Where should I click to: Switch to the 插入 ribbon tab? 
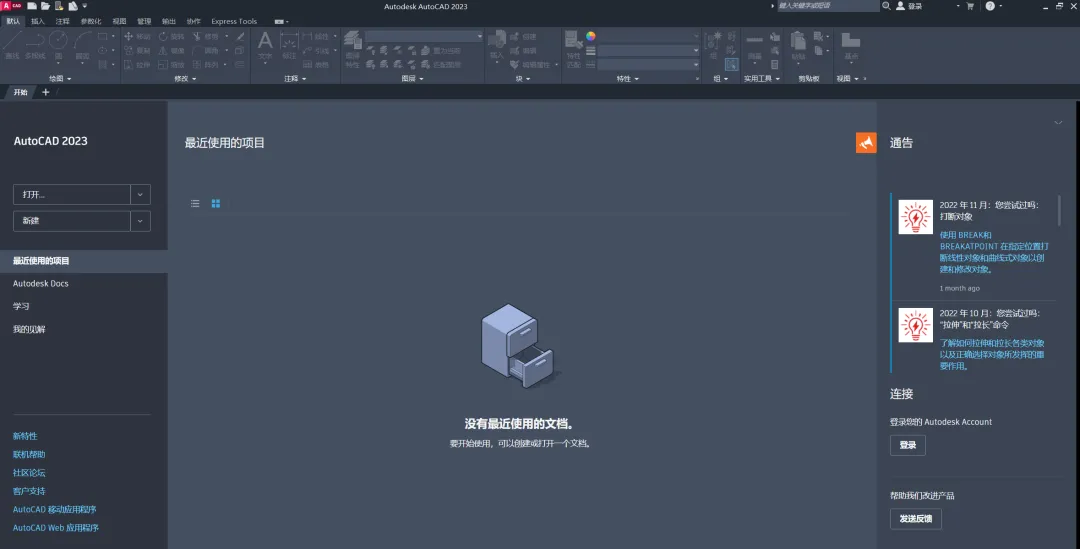[38, 21]
